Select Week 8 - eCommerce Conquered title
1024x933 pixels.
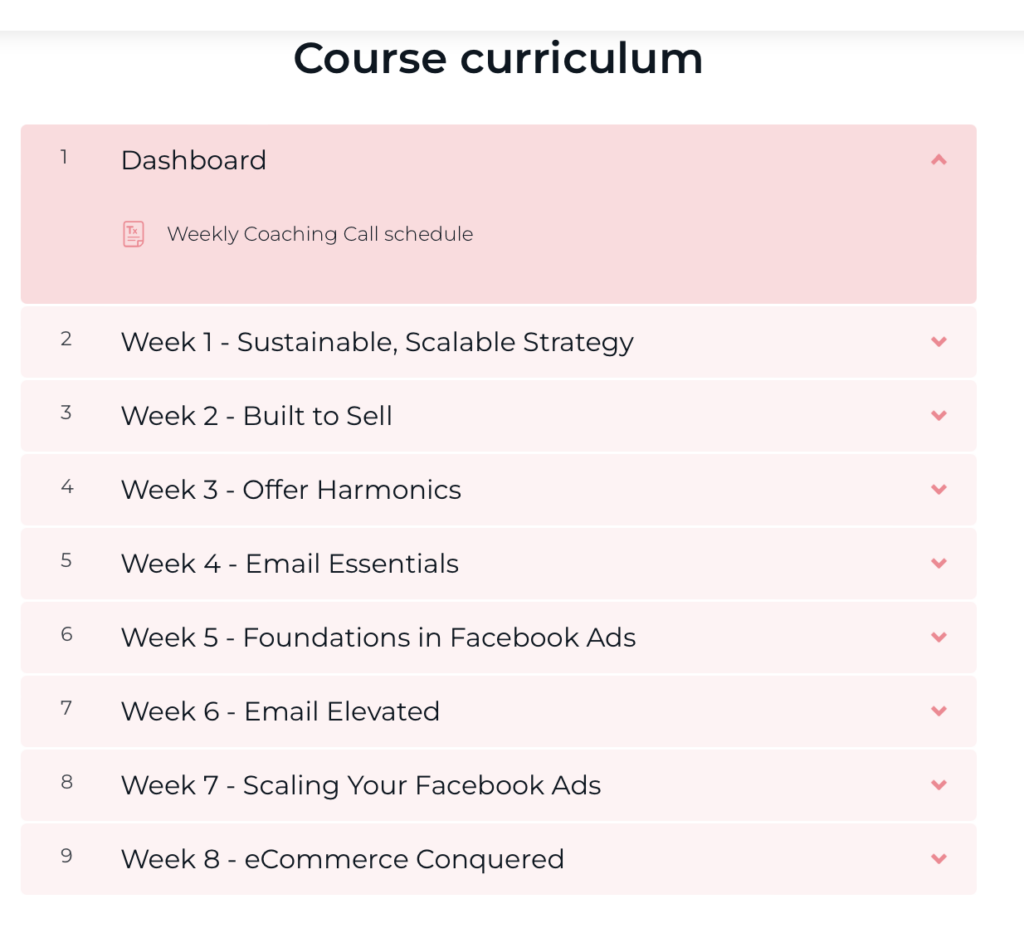342,859
